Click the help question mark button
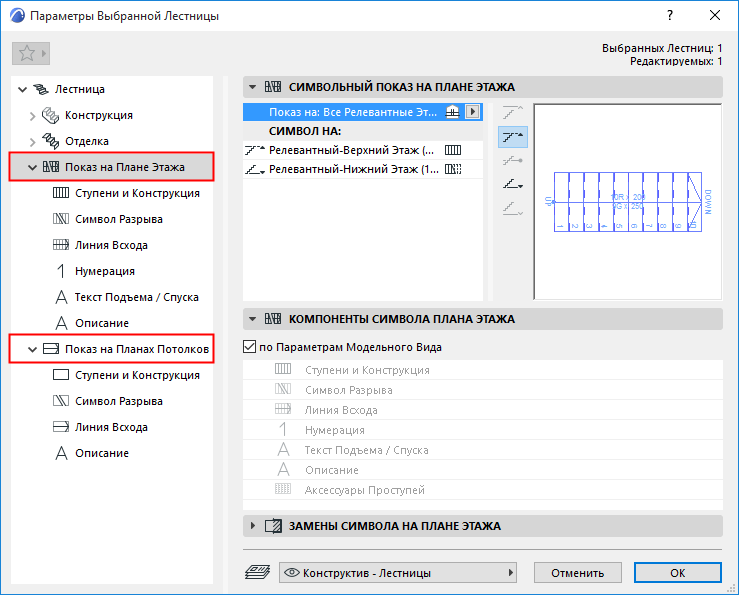Screen dimensions: 739x595 (670, 15)
